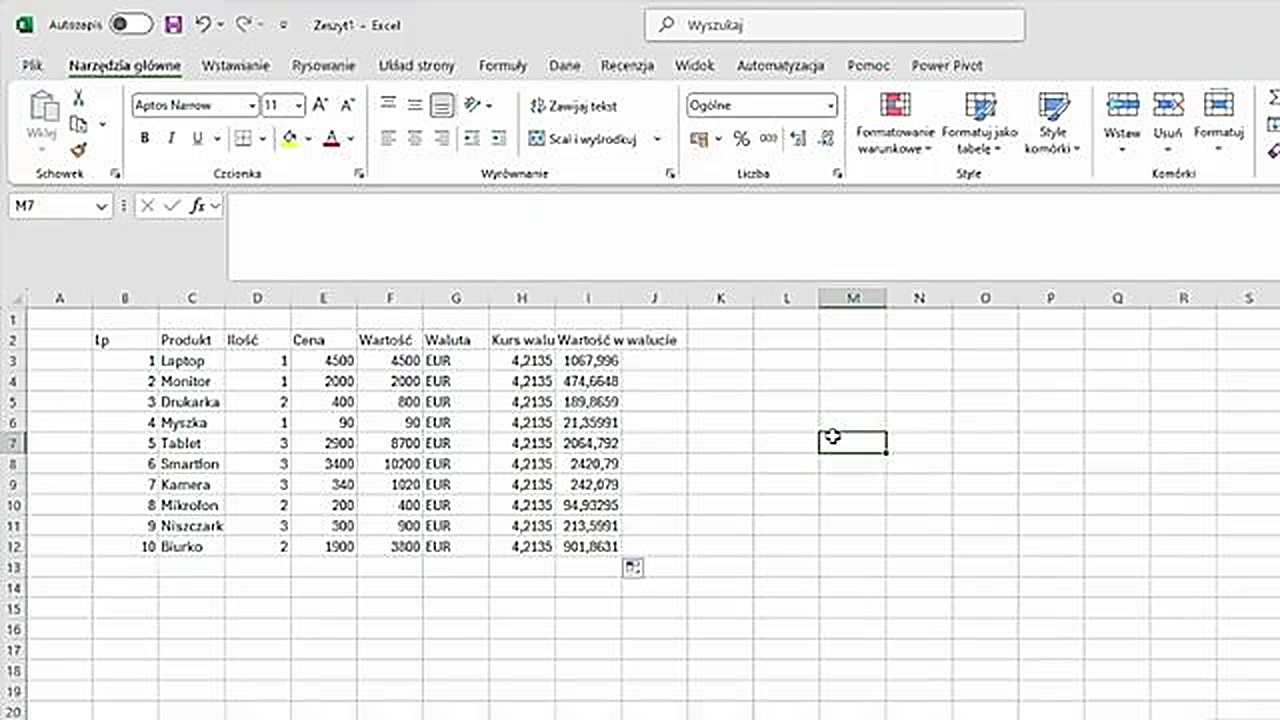The width and height of the screenshot is (1280, 720).
Task: Click Scal i wyśrodkuj button
Action: (x=585, y=139)
